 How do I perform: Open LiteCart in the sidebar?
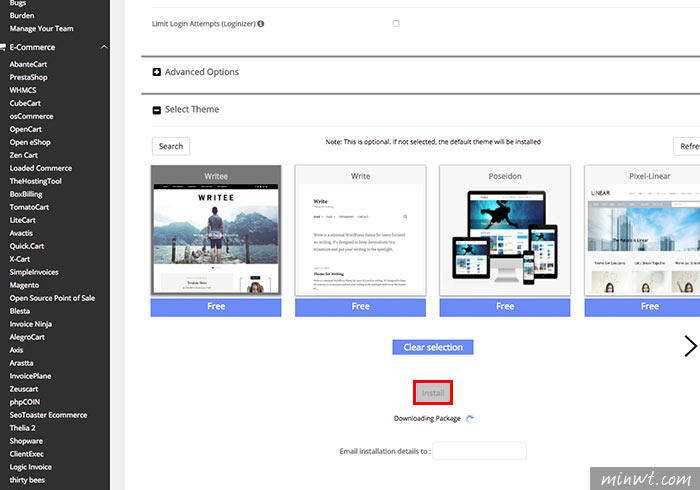[22, 220]
